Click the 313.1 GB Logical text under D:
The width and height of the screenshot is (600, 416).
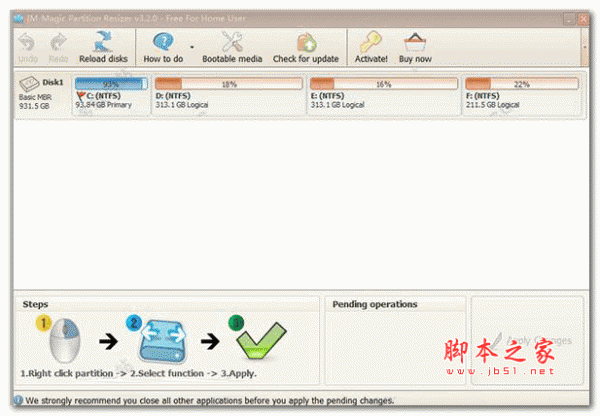[x=182, y=105]
